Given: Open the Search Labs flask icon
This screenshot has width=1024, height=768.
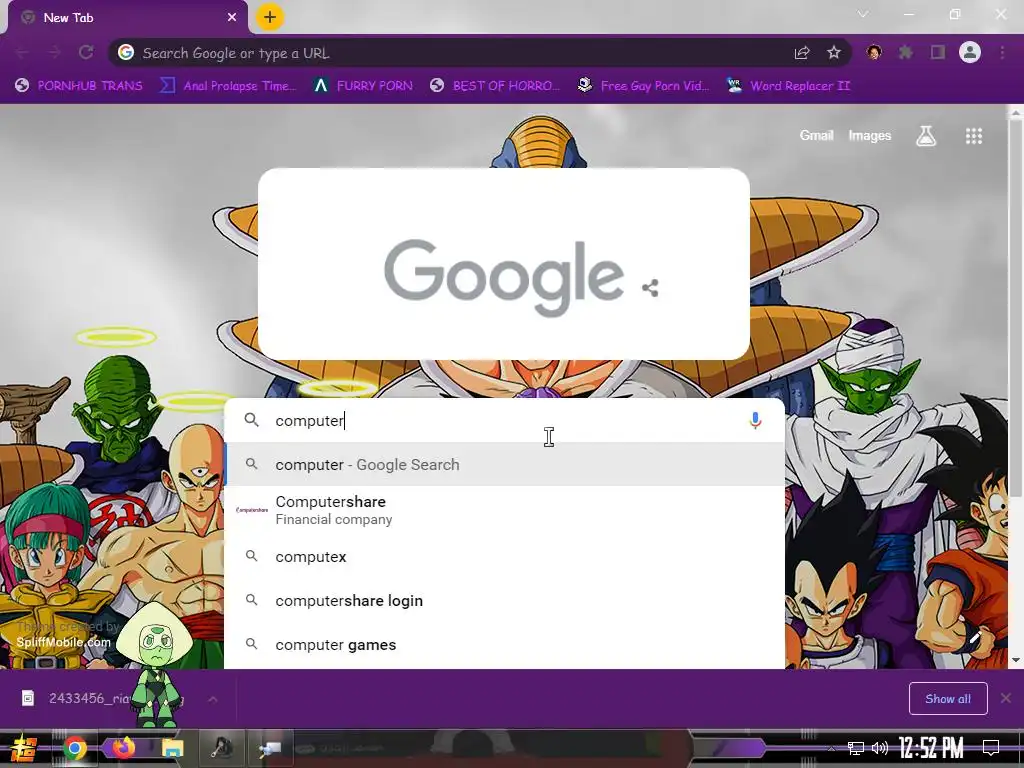Looking at the screenshot, I should 926,135.
